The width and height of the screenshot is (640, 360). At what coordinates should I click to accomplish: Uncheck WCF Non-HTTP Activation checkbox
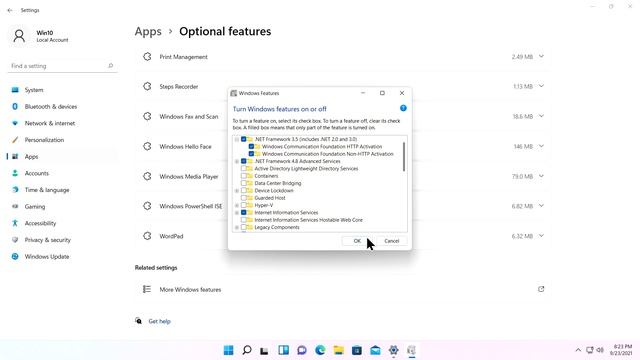pyautogui.click(x=251, y=154)
